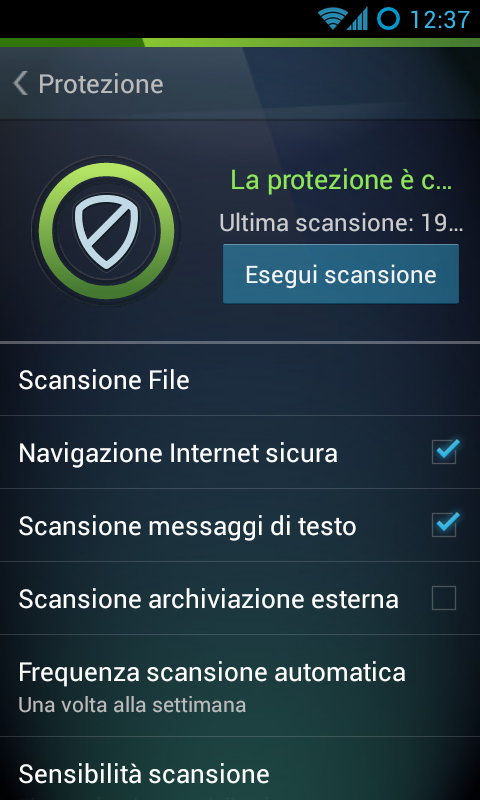Tap the blue circle sync icon
480x800 pixels.
pos(389,19)
